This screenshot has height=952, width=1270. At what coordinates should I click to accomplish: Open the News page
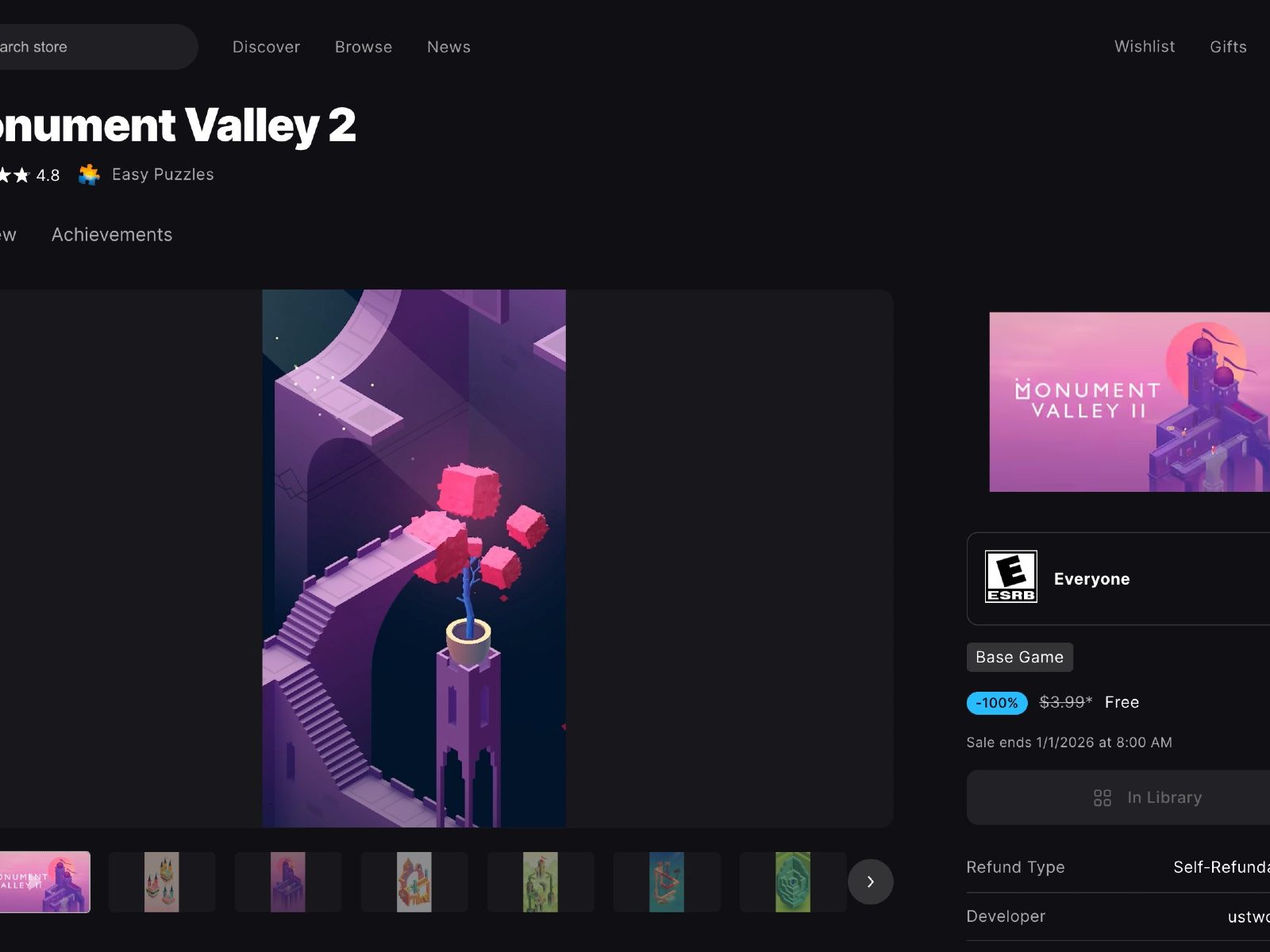tap(448, 47)
